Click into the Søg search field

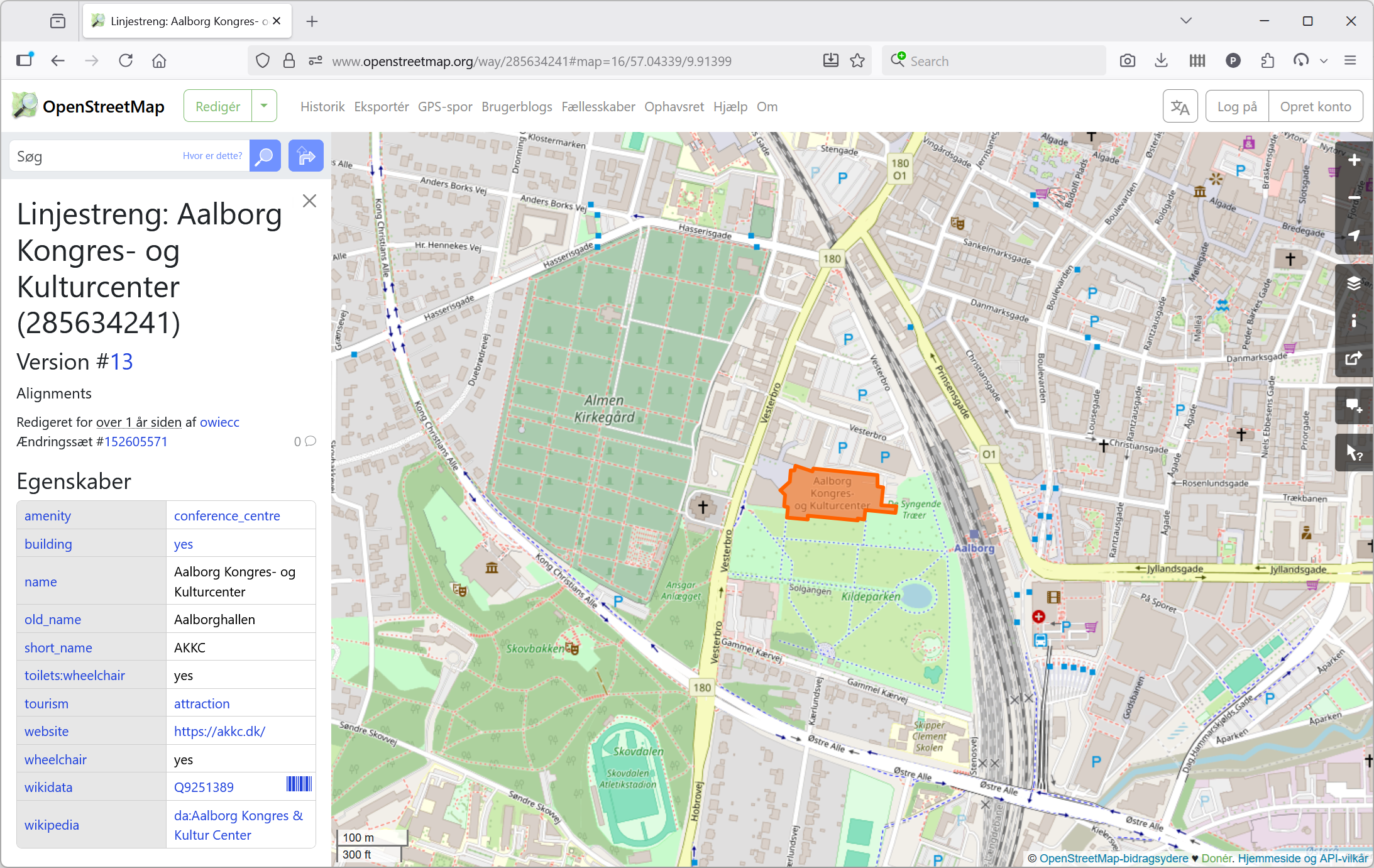coord(94,156)
